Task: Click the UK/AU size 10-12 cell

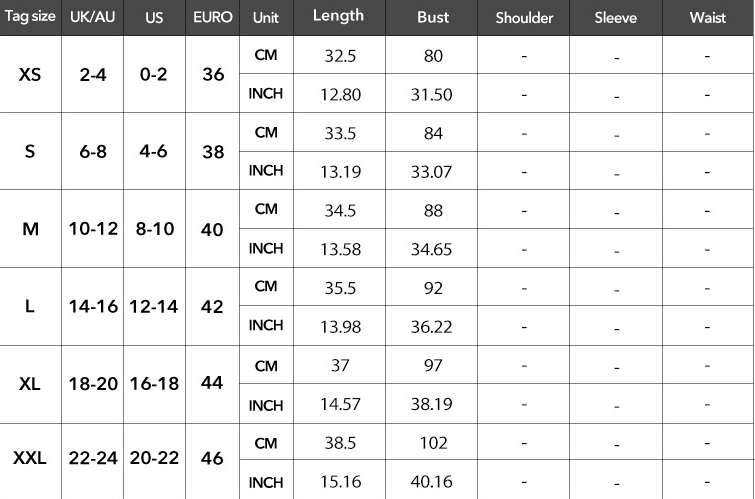Action: (93, 228)
